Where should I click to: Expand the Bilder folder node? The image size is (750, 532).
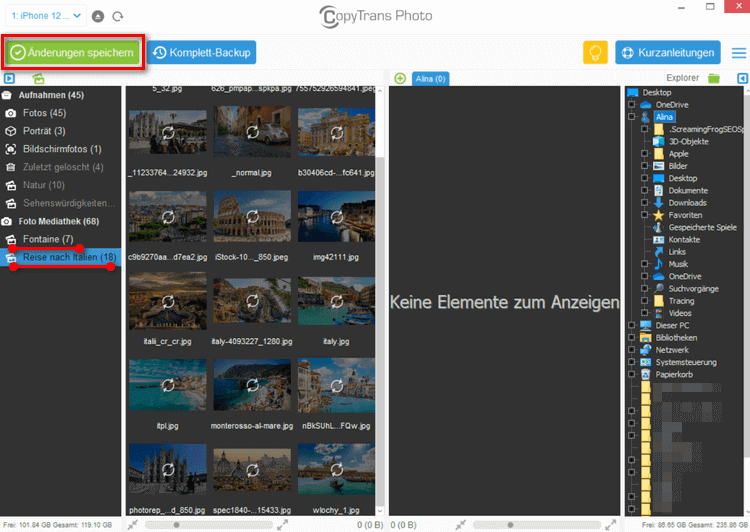point(645,166)
